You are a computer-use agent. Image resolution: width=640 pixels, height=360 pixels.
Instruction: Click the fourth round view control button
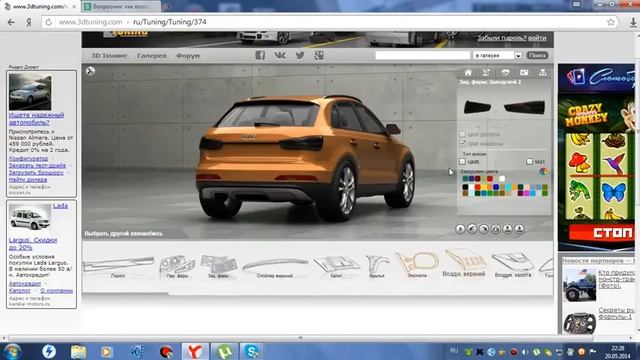click(x=496, y=229)
